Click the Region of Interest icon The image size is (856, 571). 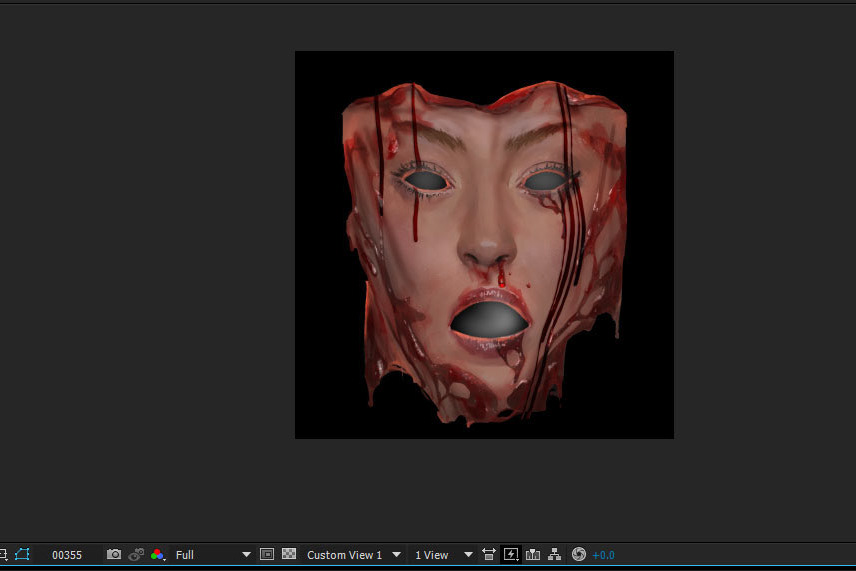point(267,555)
